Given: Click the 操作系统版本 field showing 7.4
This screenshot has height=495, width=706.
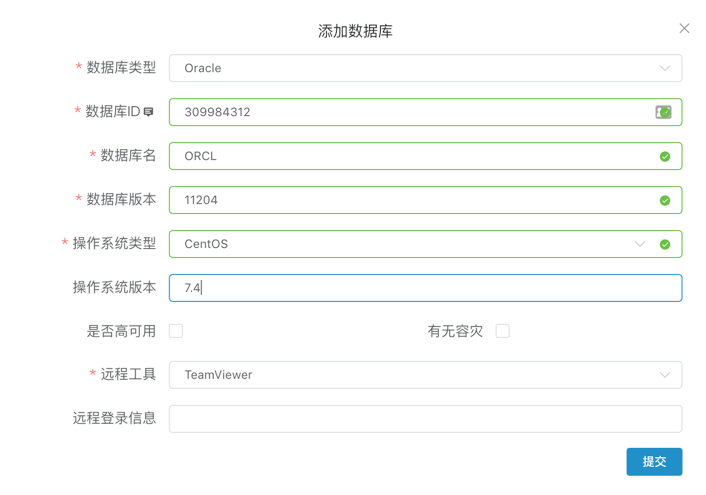Looking at the screenshot, I should click(x=425, y=288).
